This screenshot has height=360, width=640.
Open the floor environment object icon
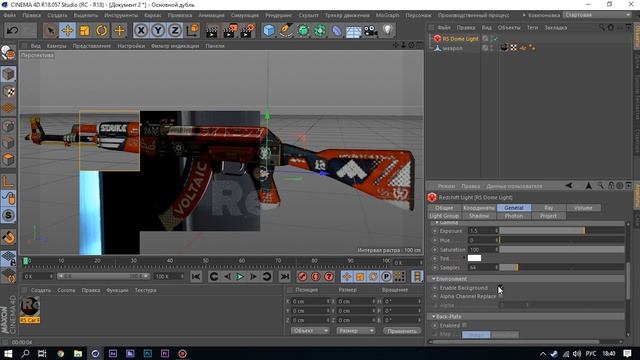point(353,31)
